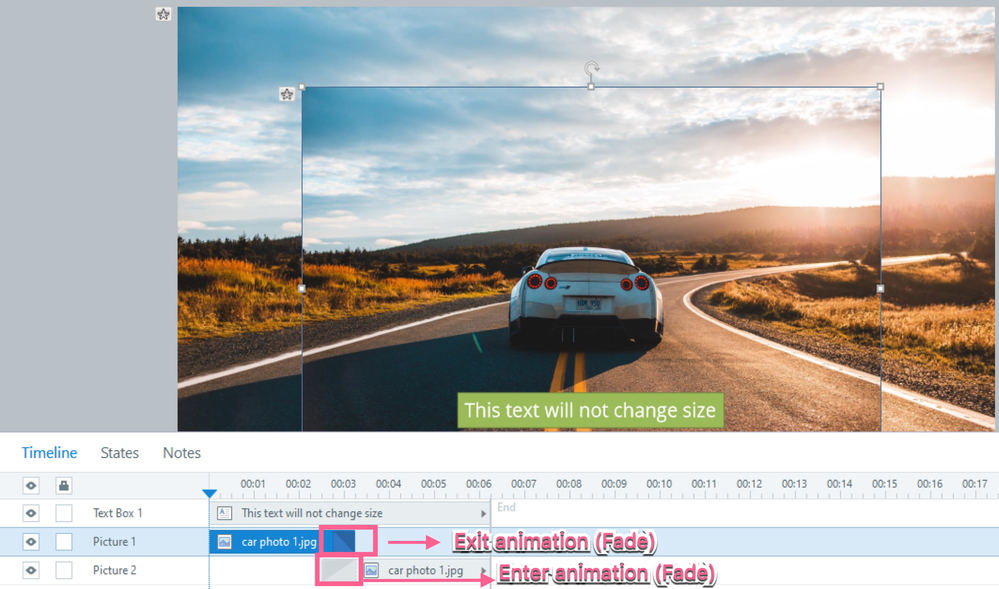
Task: Click the blue playhead marker on timeline
Action: [x=210, y=493]
